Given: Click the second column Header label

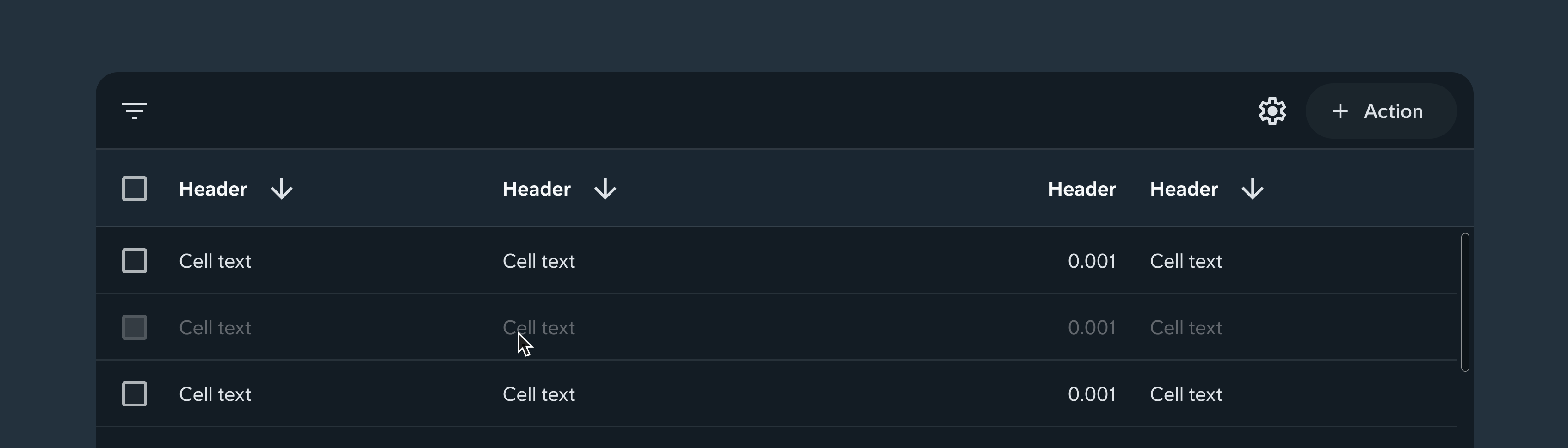Looking at the screenshot, I should [536, 189].
